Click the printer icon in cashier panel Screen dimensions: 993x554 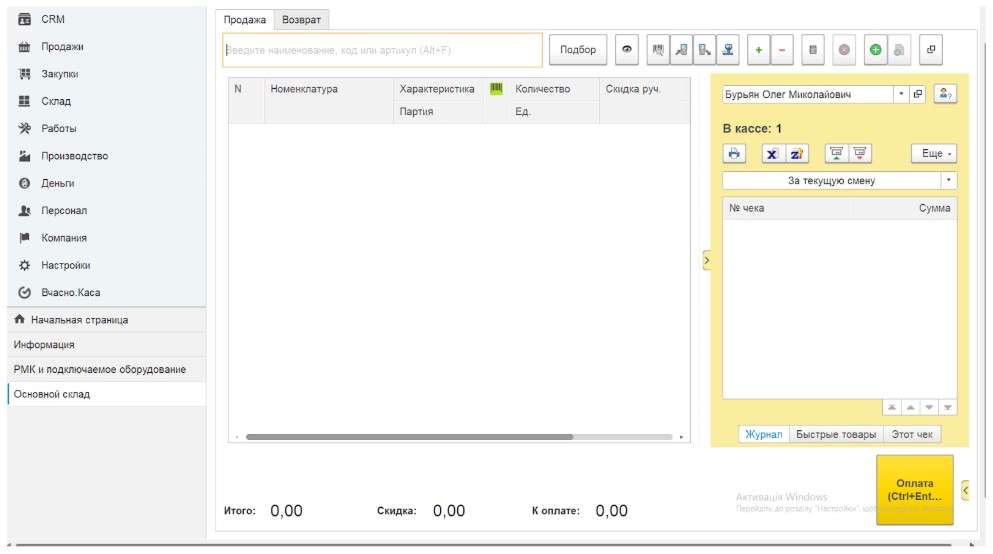coord(734,154)
